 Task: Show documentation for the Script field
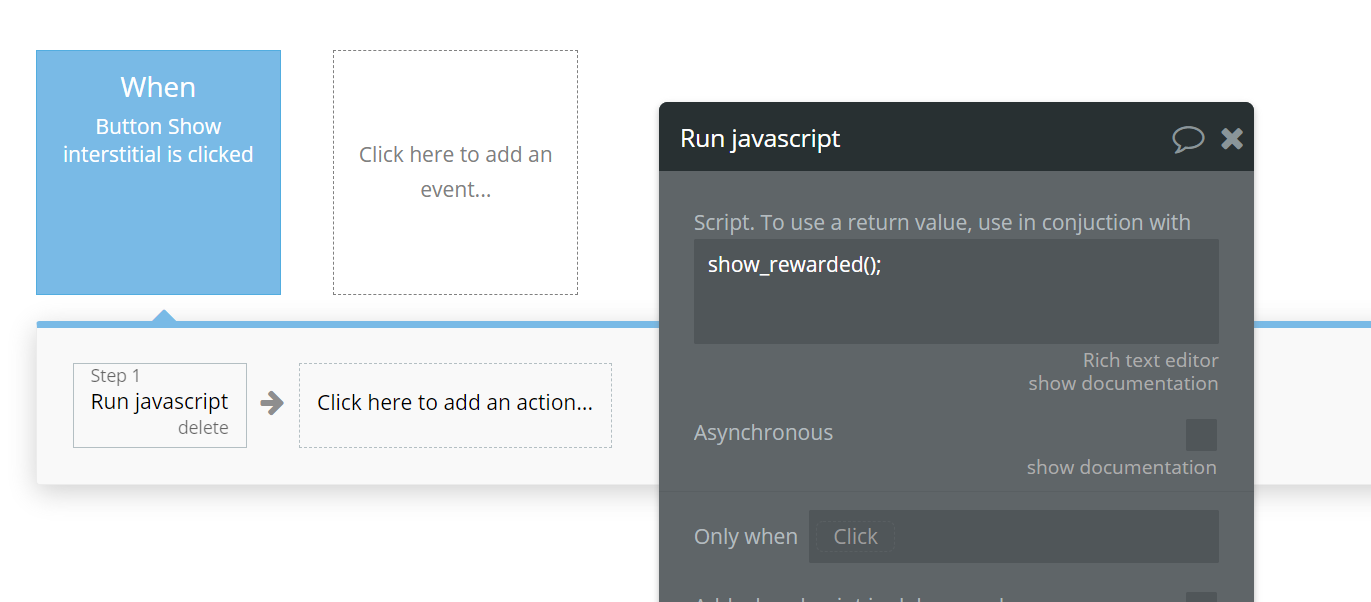(x=1123, y=383)
